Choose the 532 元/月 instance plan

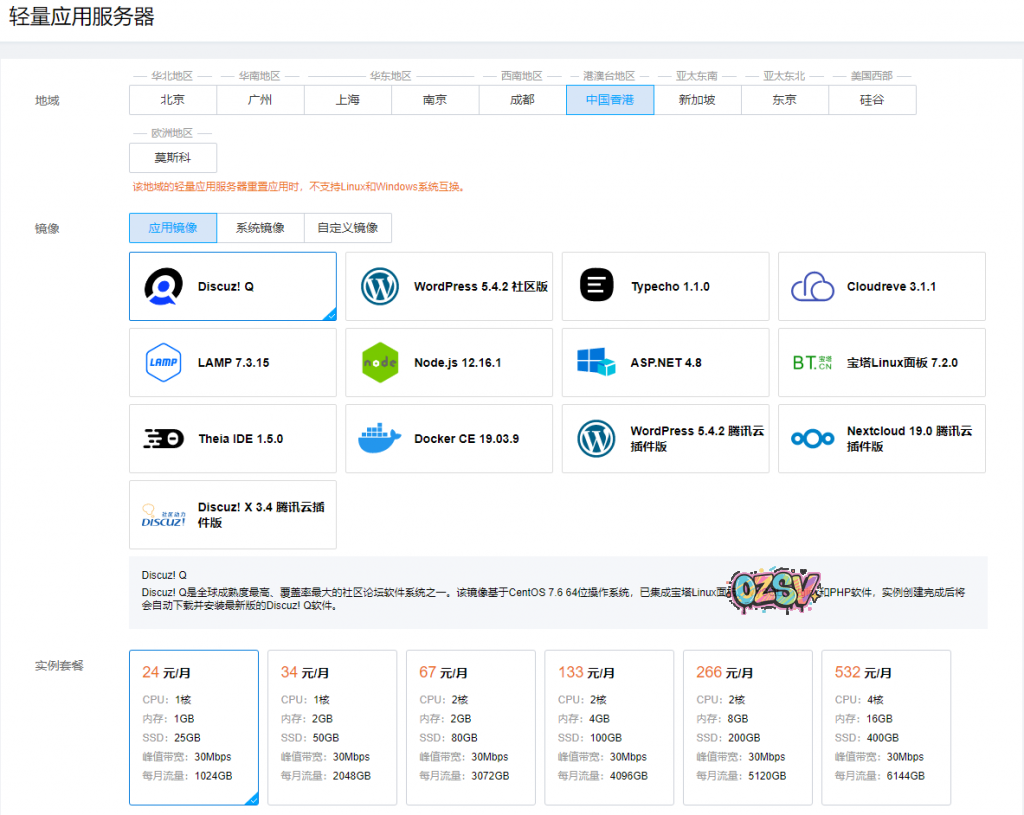click(885, 727)
